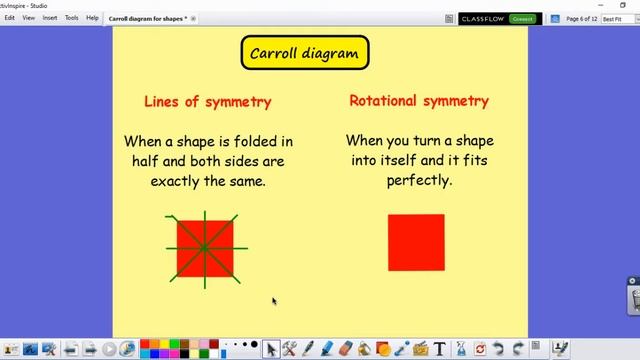
Task: Open the Insert menu
Action: (x=50, y=18)
